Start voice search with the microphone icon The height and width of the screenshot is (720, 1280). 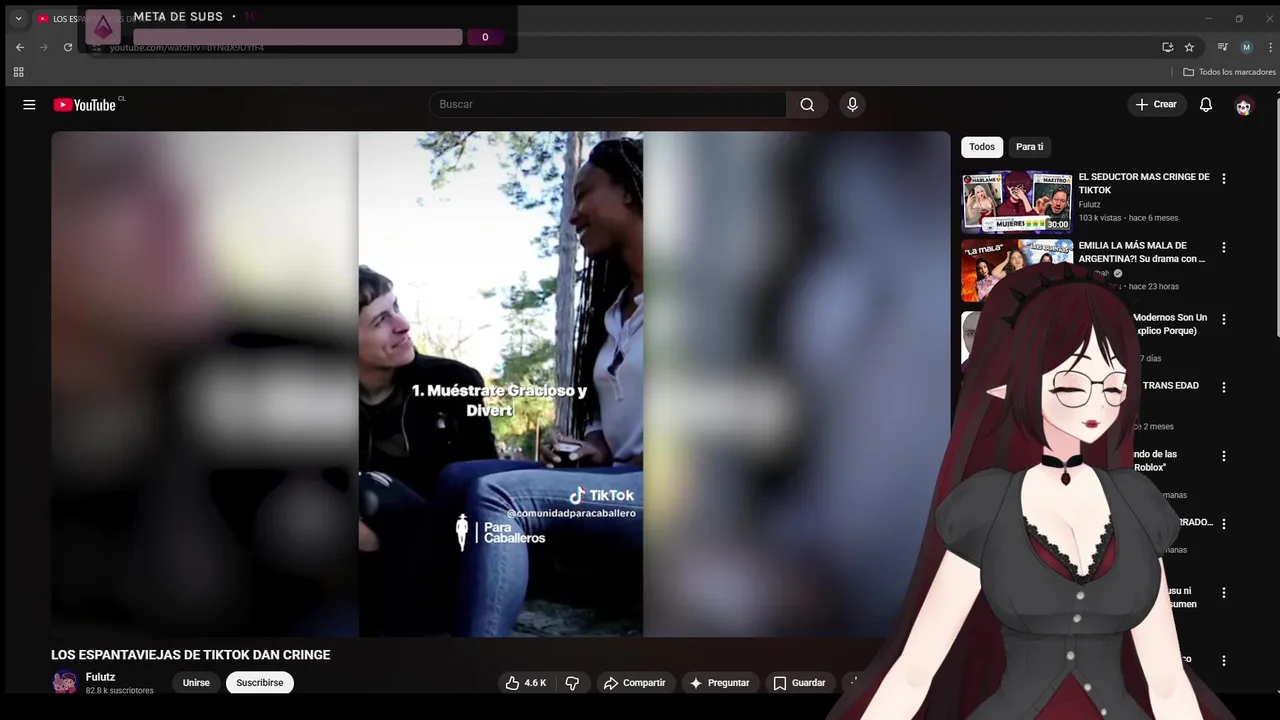point(852,105)
